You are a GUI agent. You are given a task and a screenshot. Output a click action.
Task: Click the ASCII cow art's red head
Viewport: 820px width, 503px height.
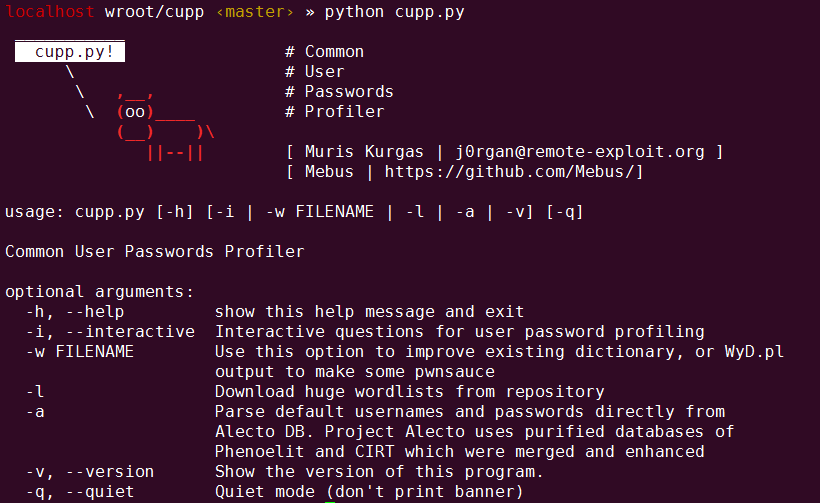(x=136, y=111)
